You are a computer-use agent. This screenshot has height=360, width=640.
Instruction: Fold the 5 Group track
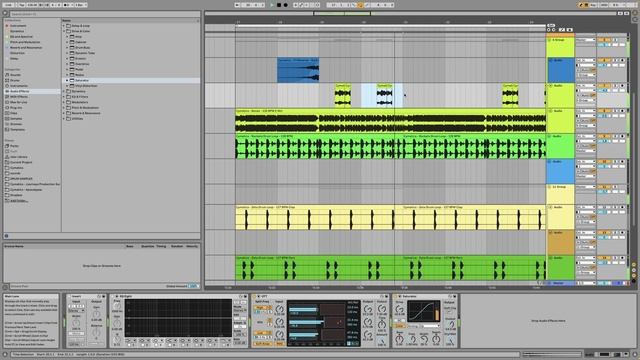point(550,40)
